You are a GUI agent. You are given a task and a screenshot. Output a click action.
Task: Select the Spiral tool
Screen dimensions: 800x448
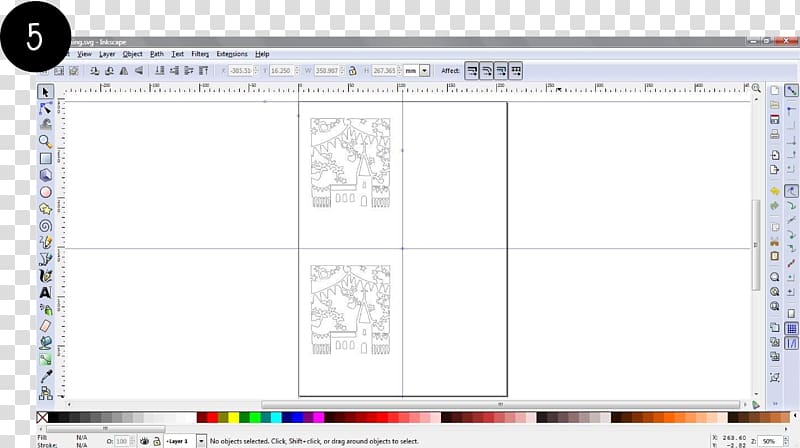[45, 225]
